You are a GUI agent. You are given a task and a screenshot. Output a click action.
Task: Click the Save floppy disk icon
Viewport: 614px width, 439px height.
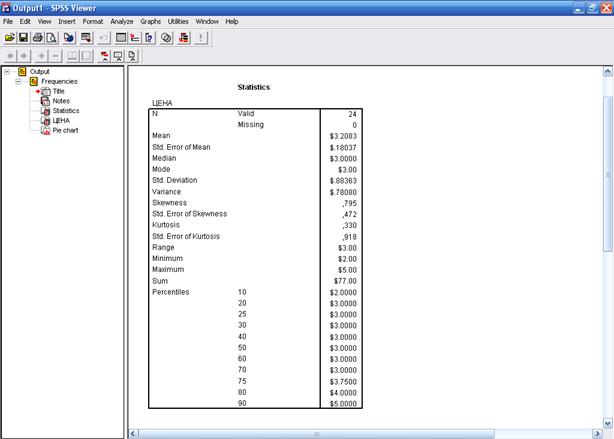point(23,37)
